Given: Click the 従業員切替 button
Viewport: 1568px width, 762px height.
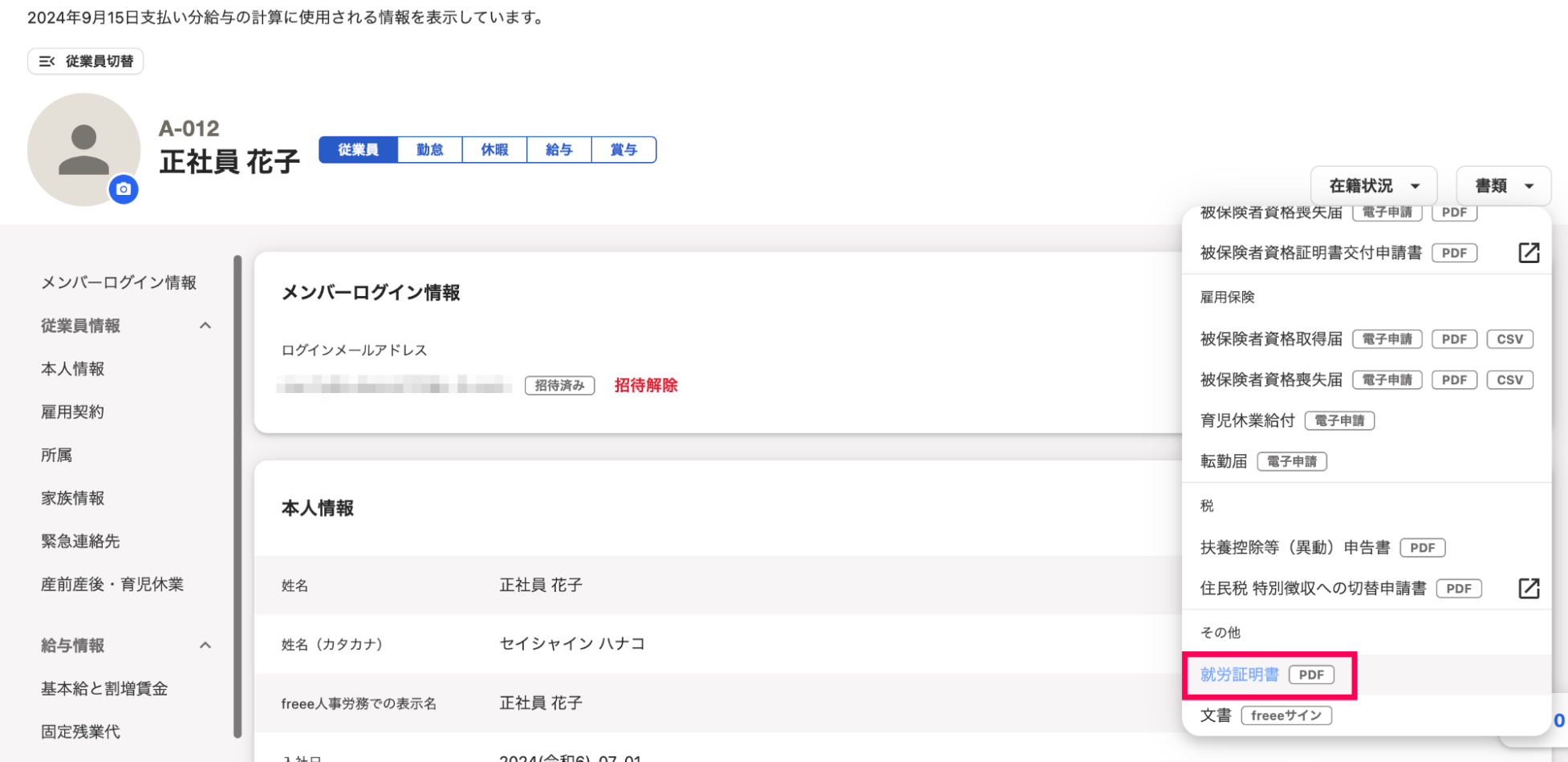Looking at the screenshot, I should pos(86,61).
